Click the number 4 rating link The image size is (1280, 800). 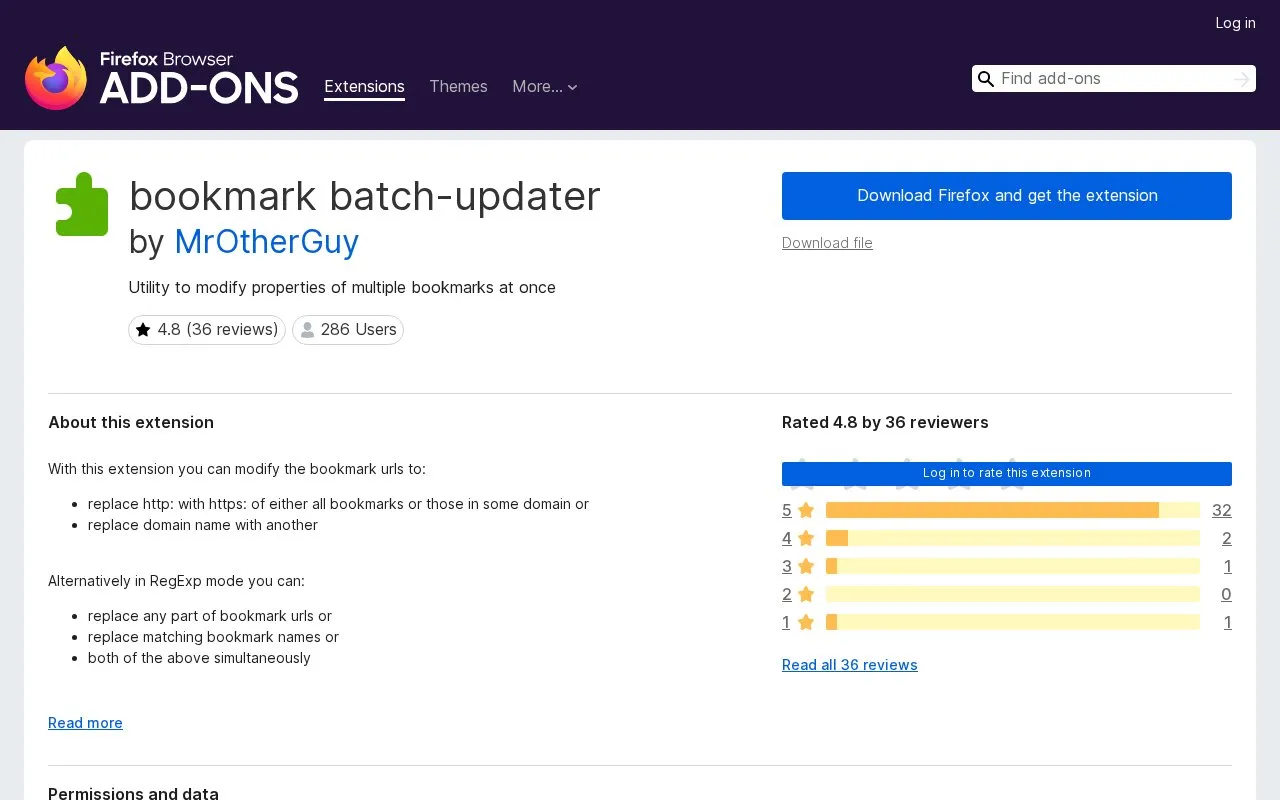click(x=787, y=538)
